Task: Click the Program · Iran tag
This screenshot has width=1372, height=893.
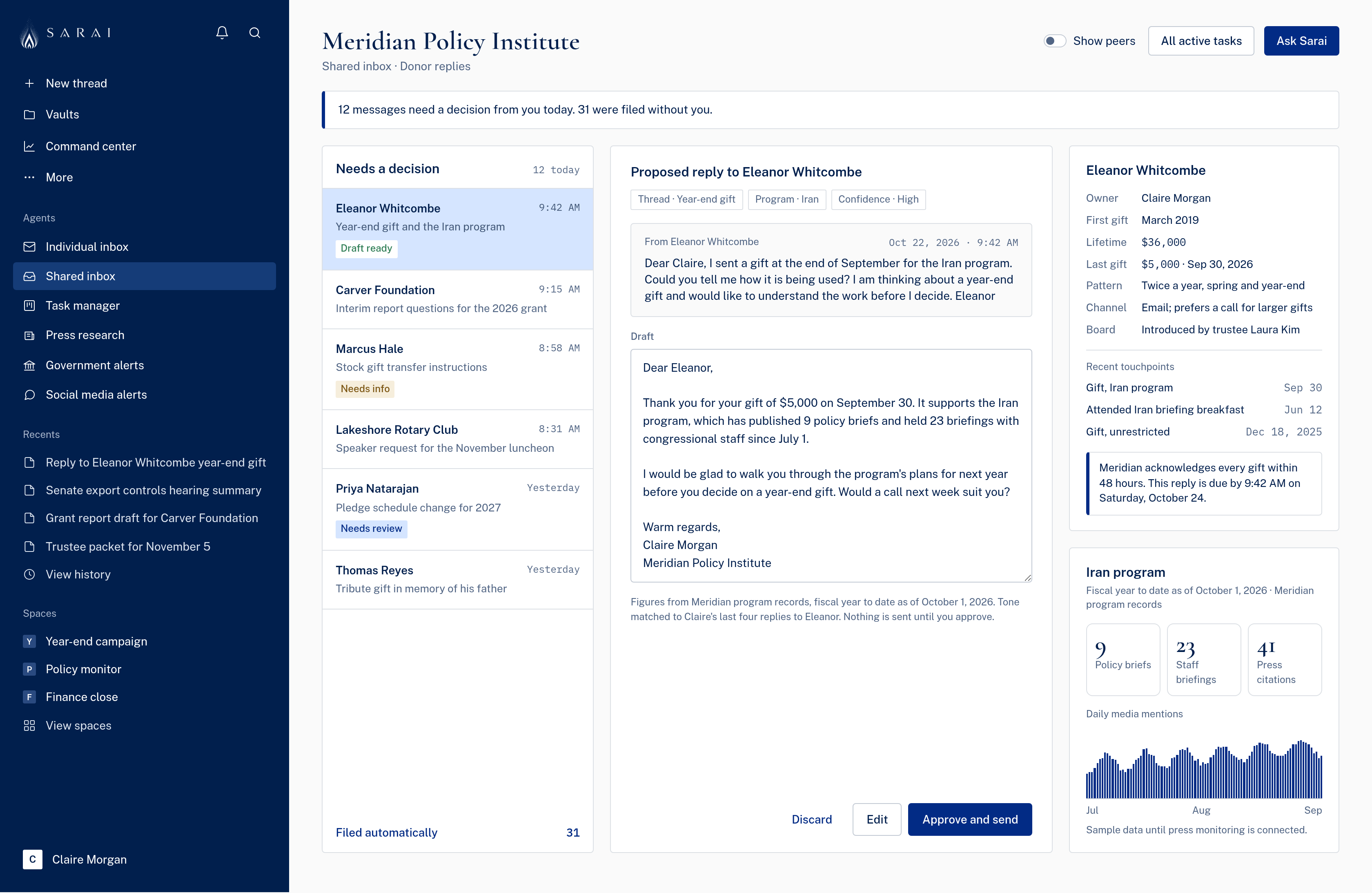Action: [786, 200]
